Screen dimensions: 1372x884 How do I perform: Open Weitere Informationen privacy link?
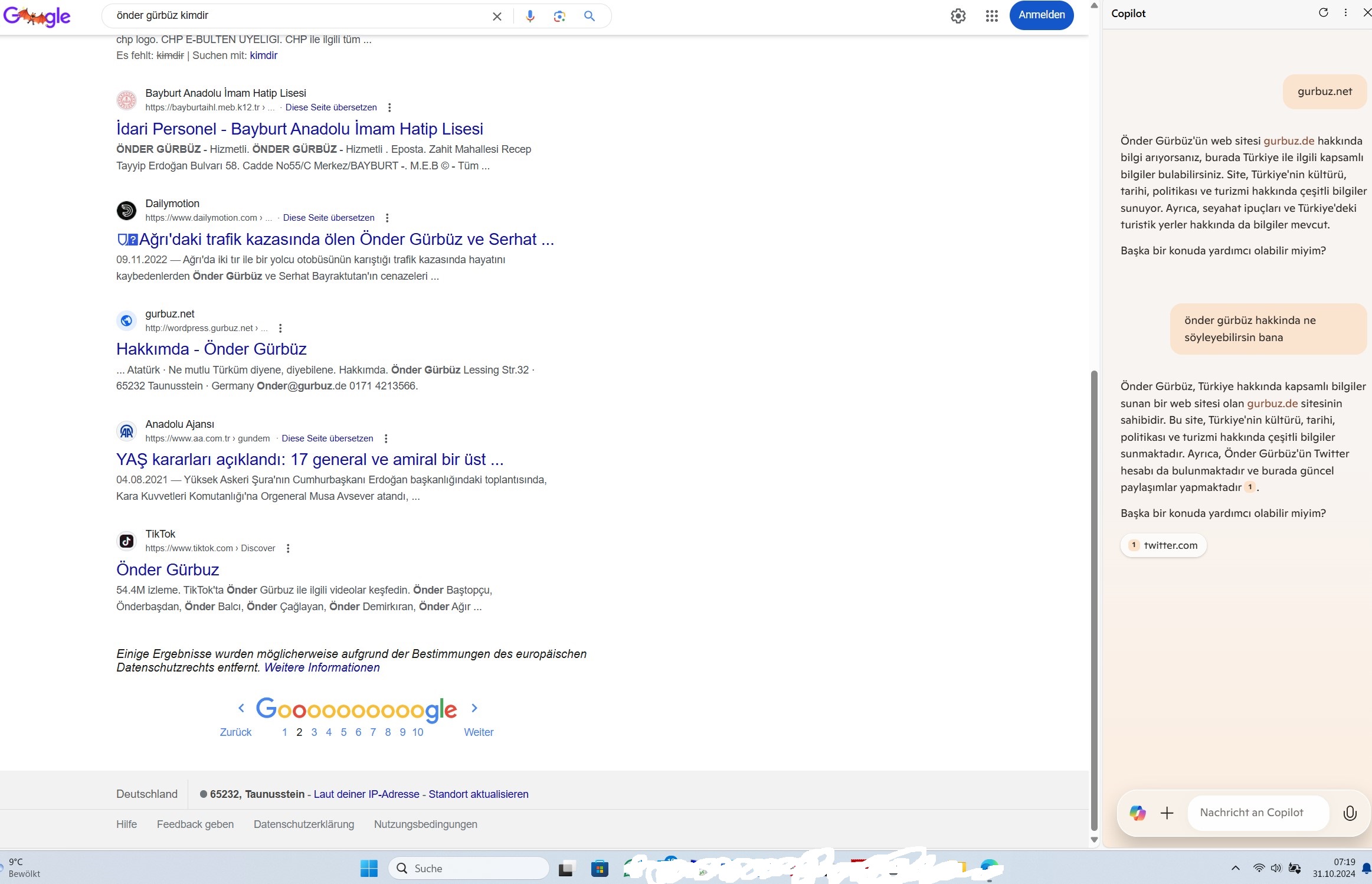click(322, 667)
